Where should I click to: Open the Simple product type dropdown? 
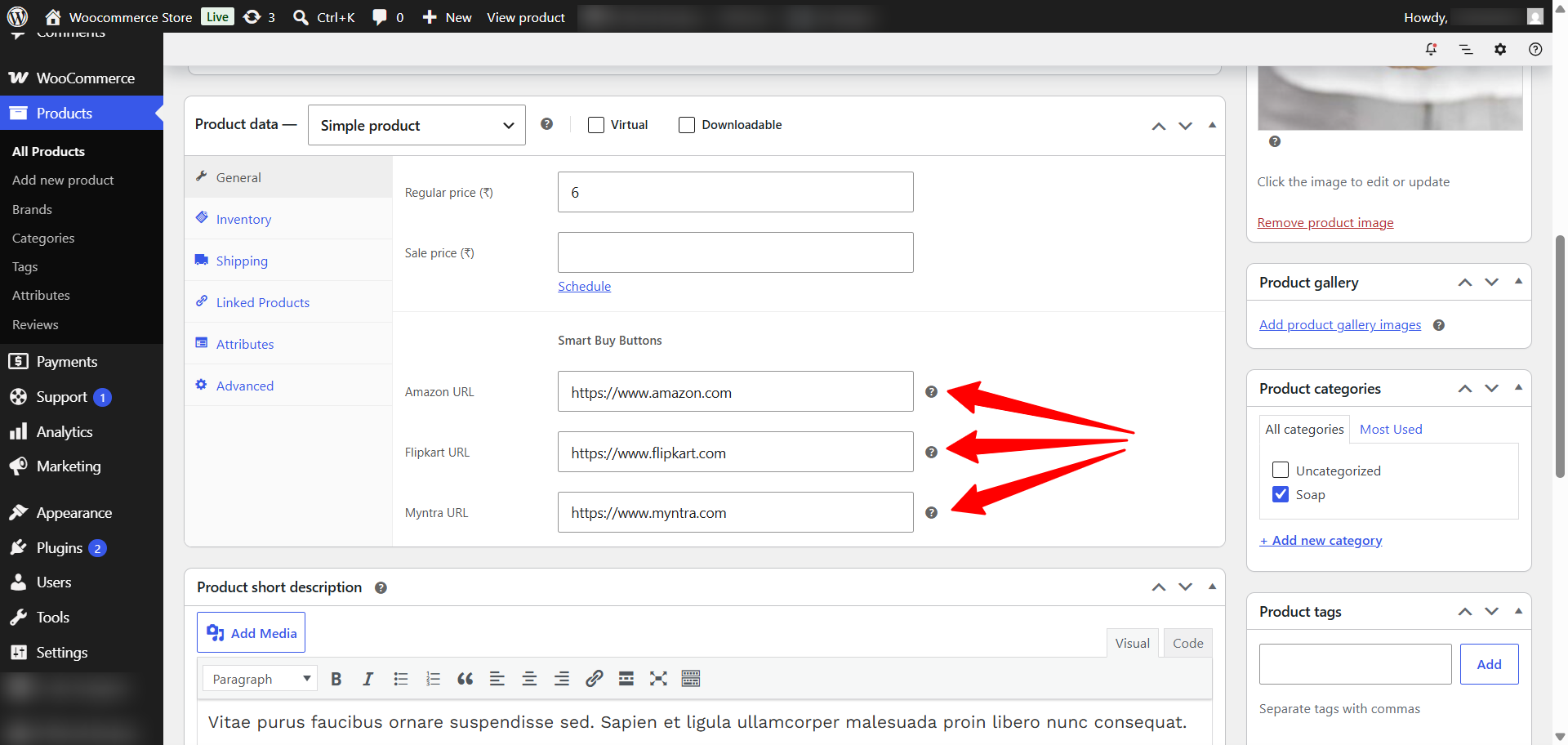click(416, 125)
